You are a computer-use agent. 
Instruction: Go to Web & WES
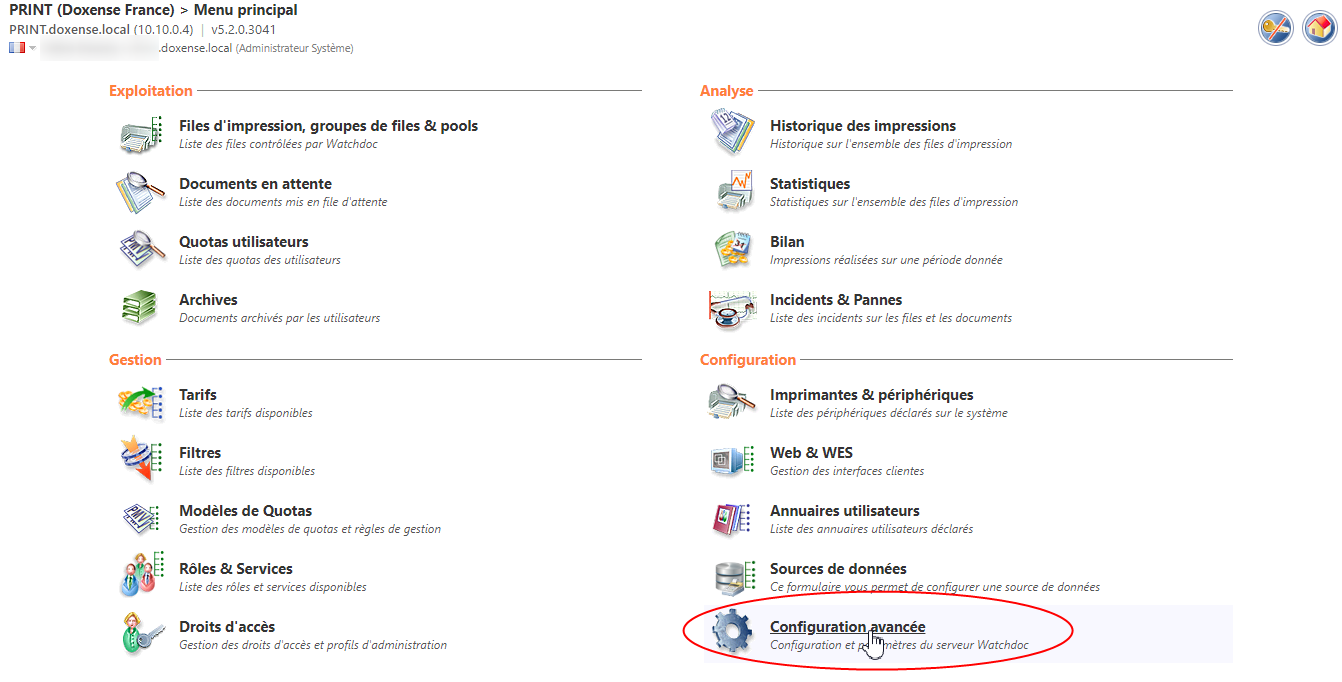(x=811, y=453)
